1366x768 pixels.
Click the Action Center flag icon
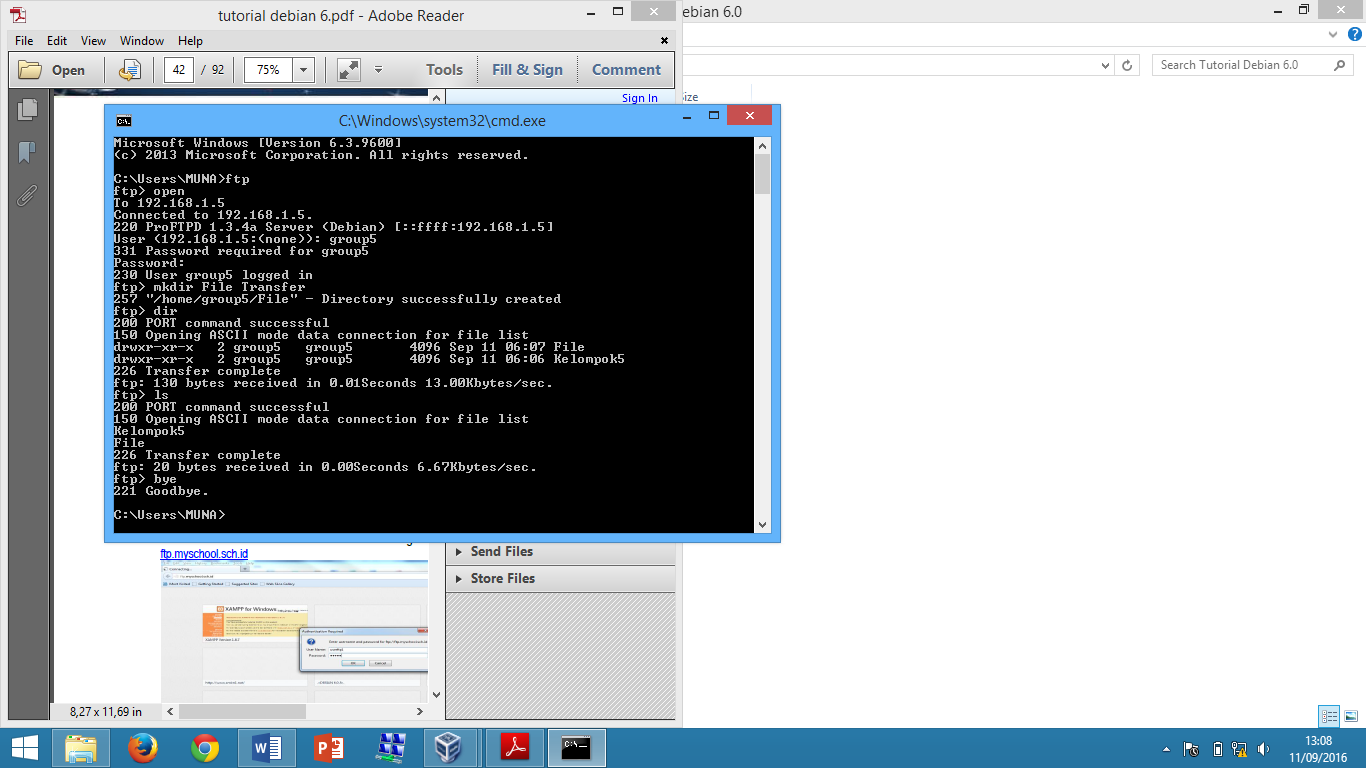1191,749
